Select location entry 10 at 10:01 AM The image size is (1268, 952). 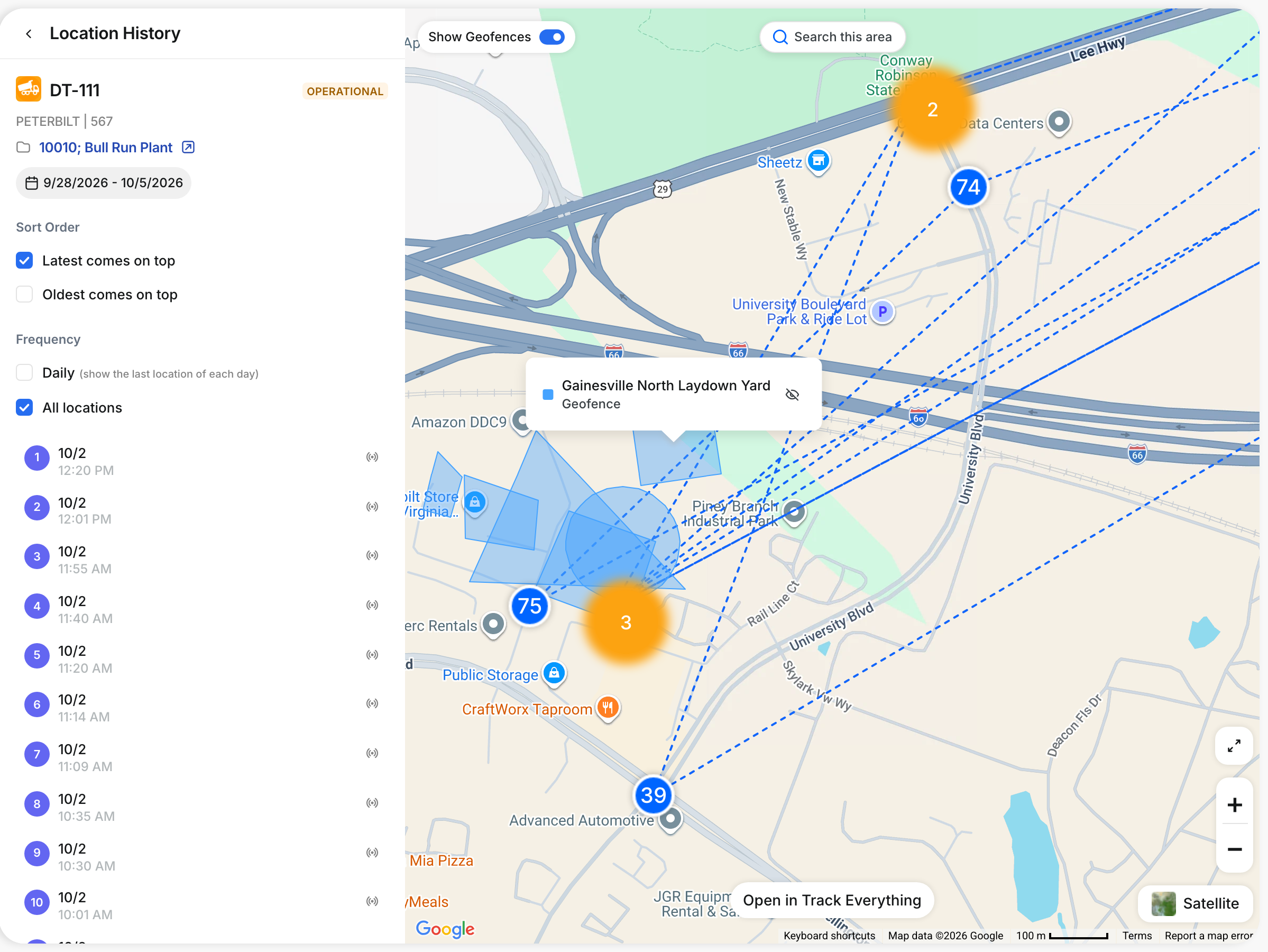tap(202, 905)
